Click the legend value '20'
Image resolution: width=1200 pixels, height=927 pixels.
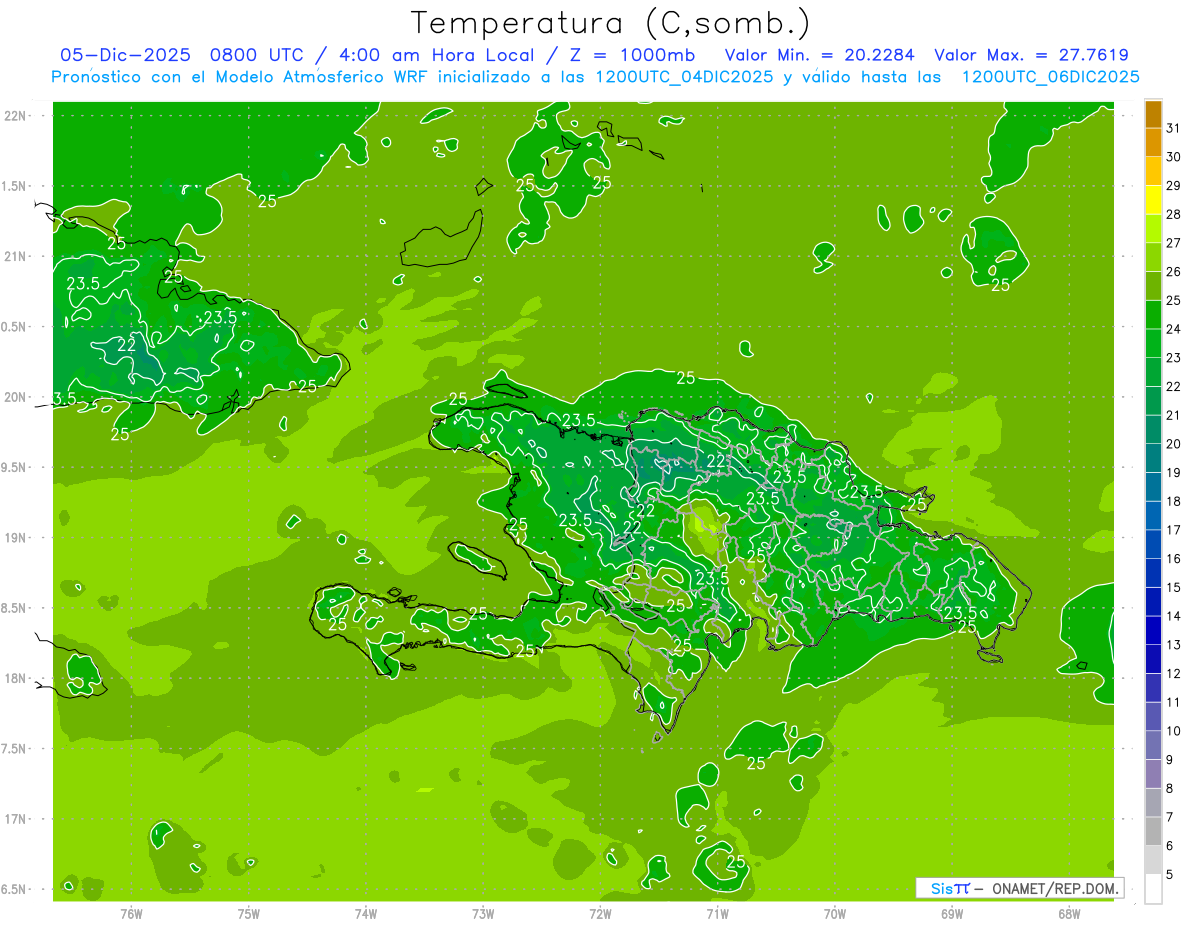click(x=1174, y=444)
